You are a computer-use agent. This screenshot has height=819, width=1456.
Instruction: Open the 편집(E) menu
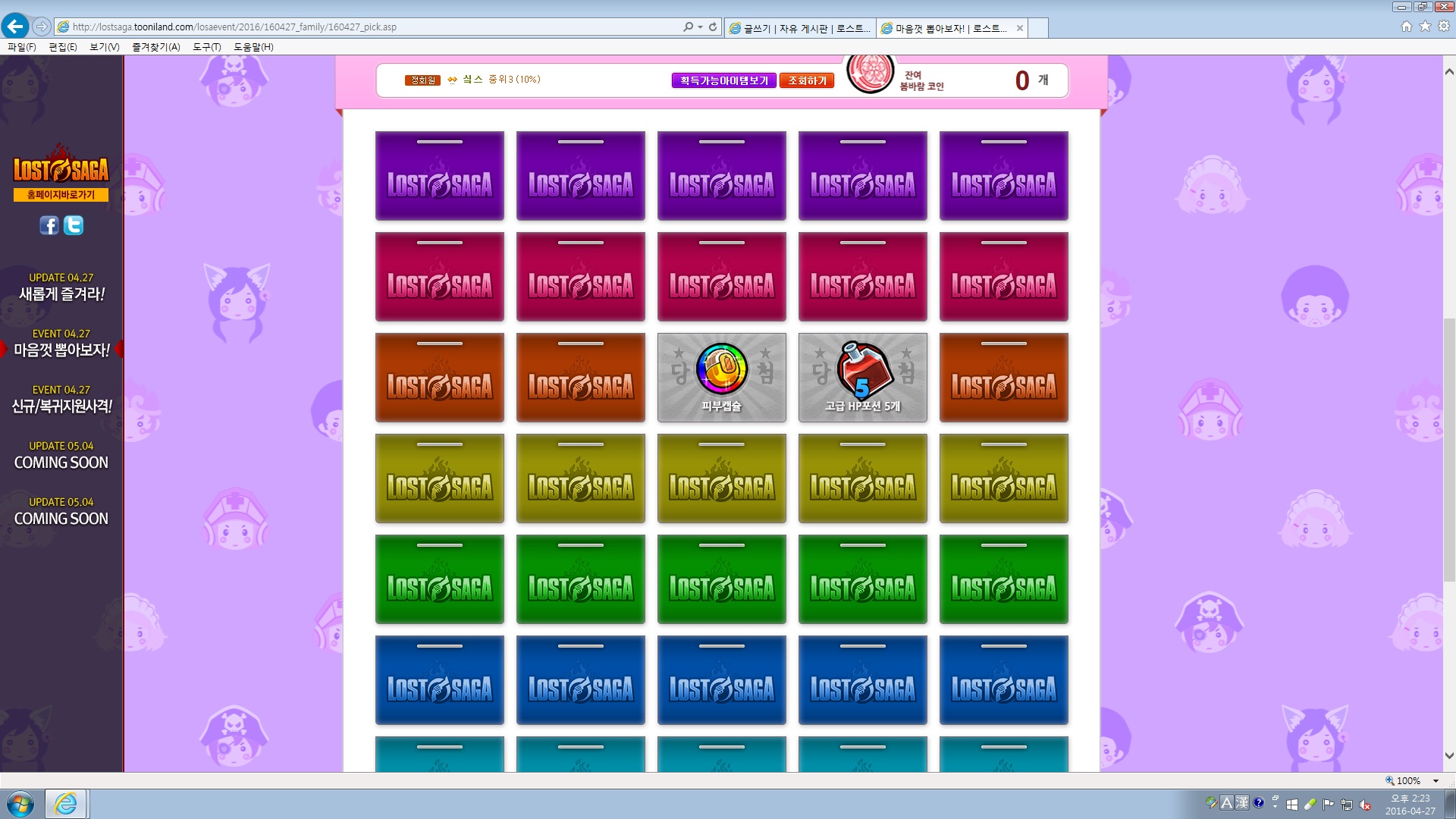coord(63,47)
